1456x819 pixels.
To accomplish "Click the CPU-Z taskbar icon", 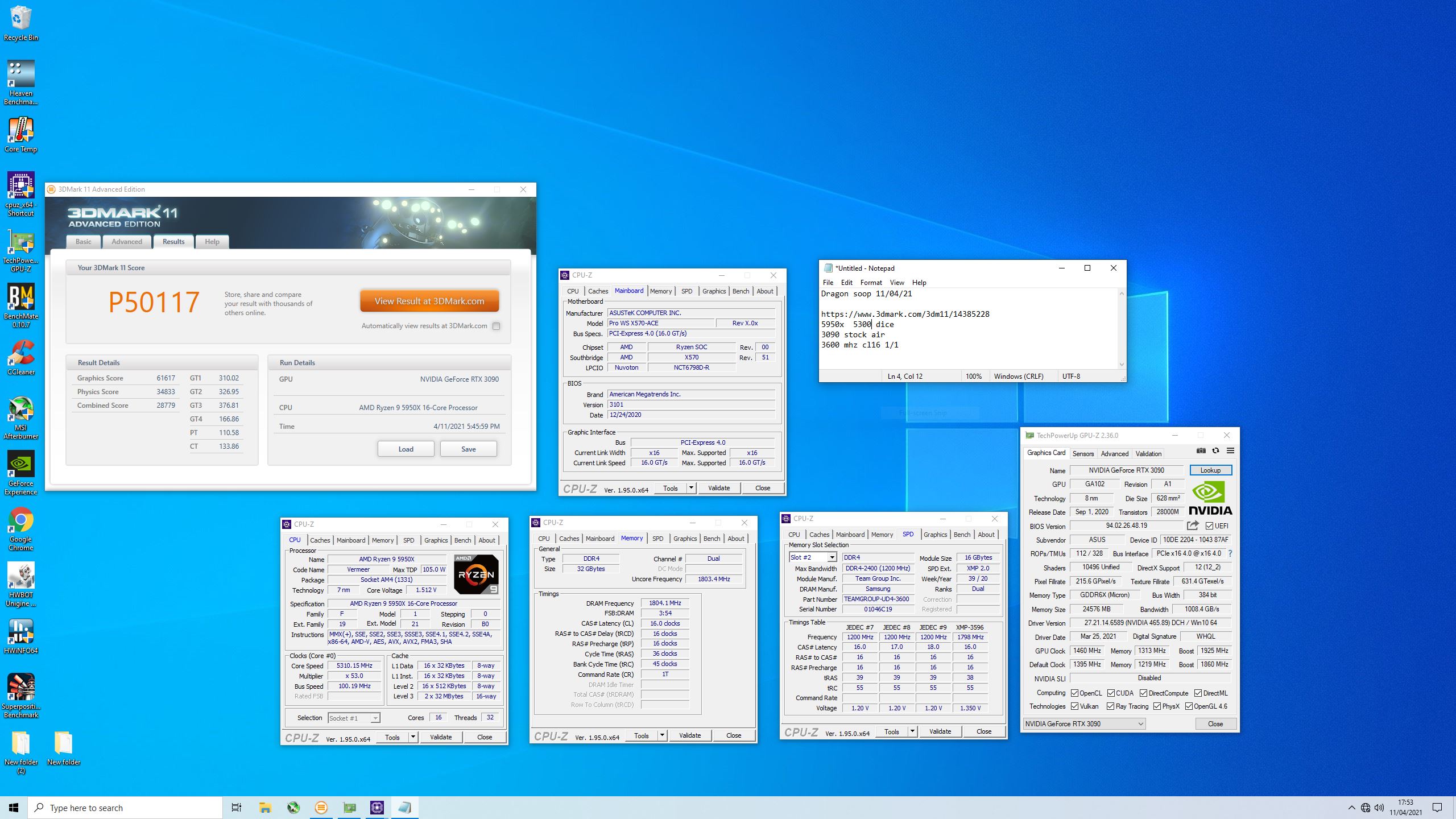I will [x=377, y=808].
